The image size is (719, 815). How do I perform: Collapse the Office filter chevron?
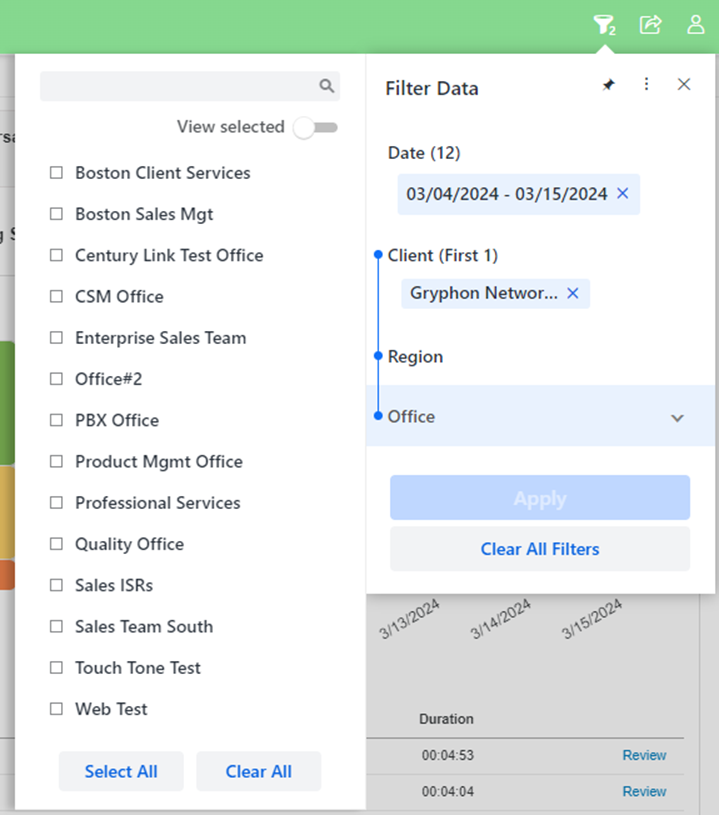pos(677,418)
